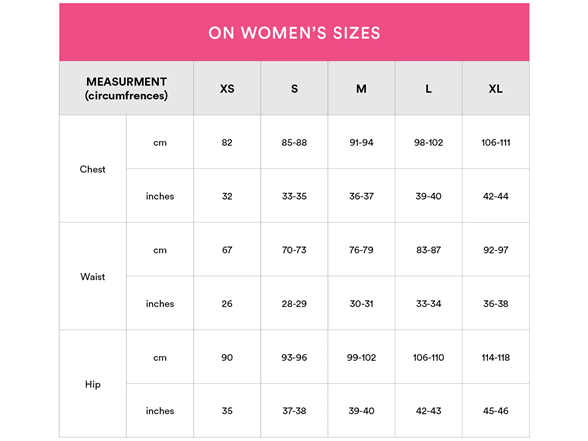Select the waist inches value 26
Screen dimensions: 588x441
pos(227,303)
